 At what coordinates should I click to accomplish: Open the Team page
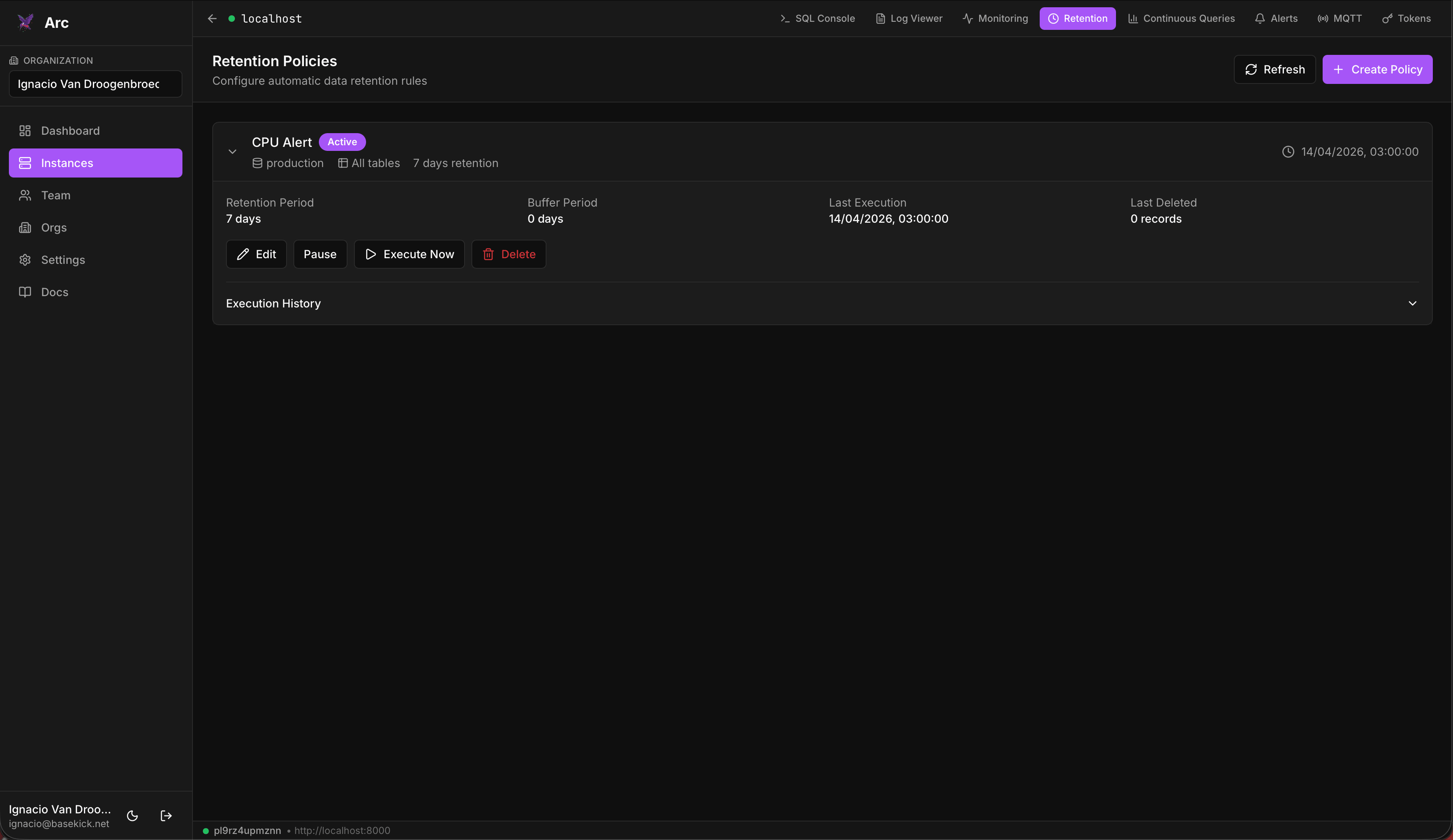coord(96,195)
